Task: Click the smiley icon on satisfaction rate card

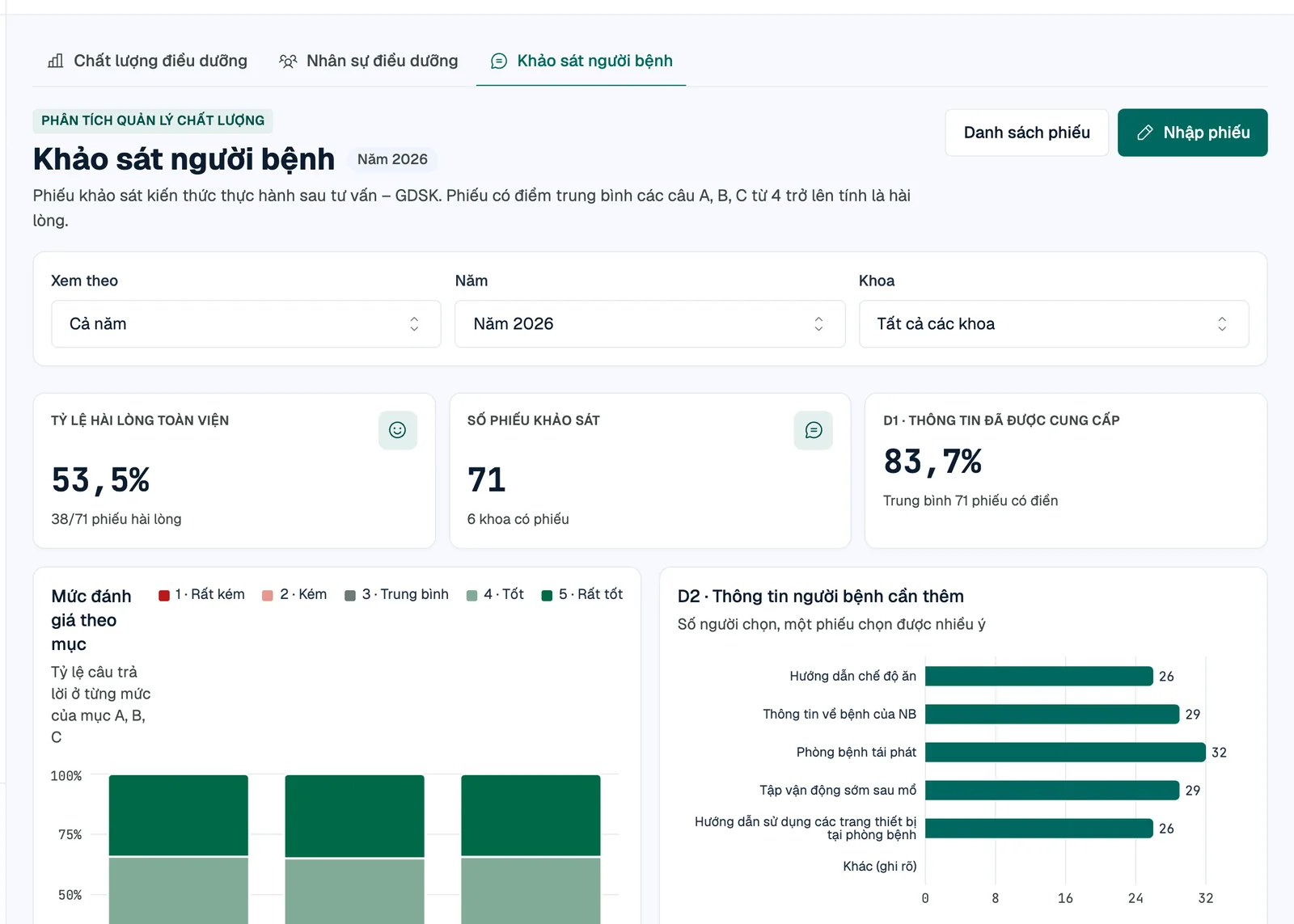Action: point(398,430)
